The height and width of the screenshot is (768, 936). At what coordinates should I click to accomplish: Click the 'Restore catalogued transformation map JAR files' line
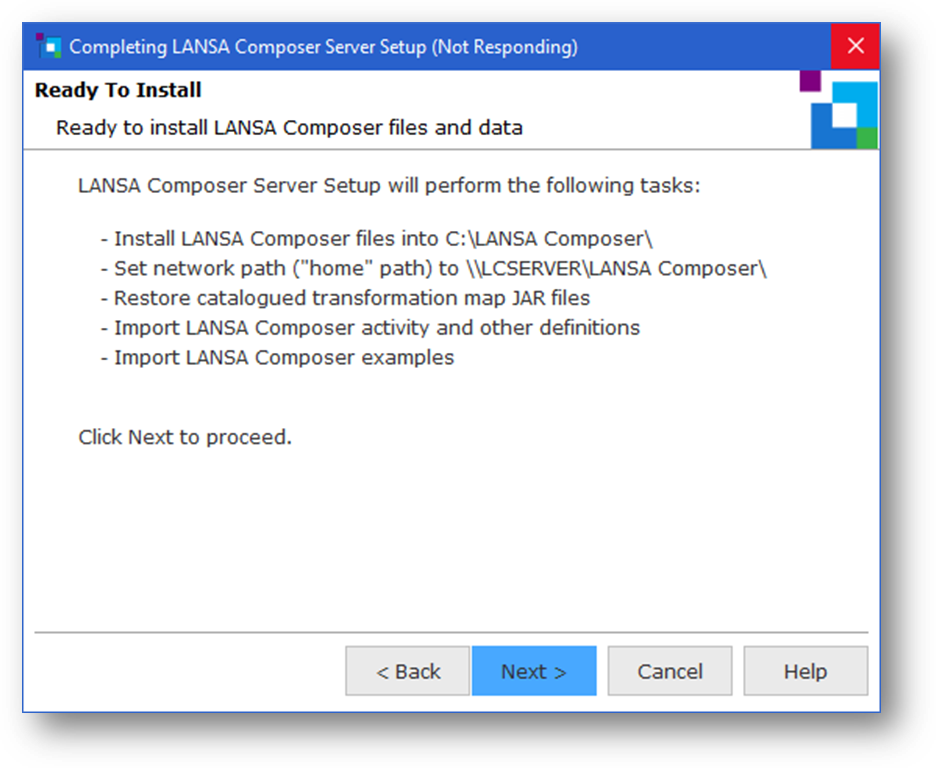[x=345, y=298]
